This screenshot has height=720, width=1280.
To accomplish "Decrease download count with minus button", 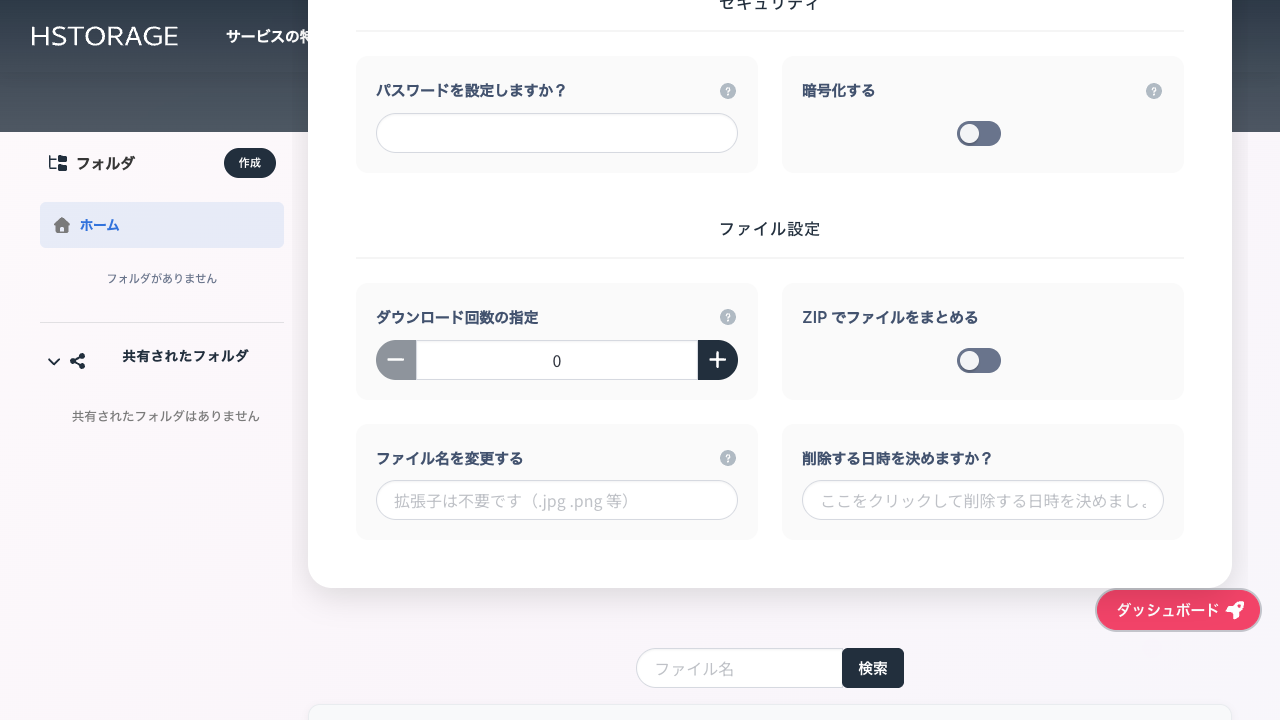I will (396, 360).
